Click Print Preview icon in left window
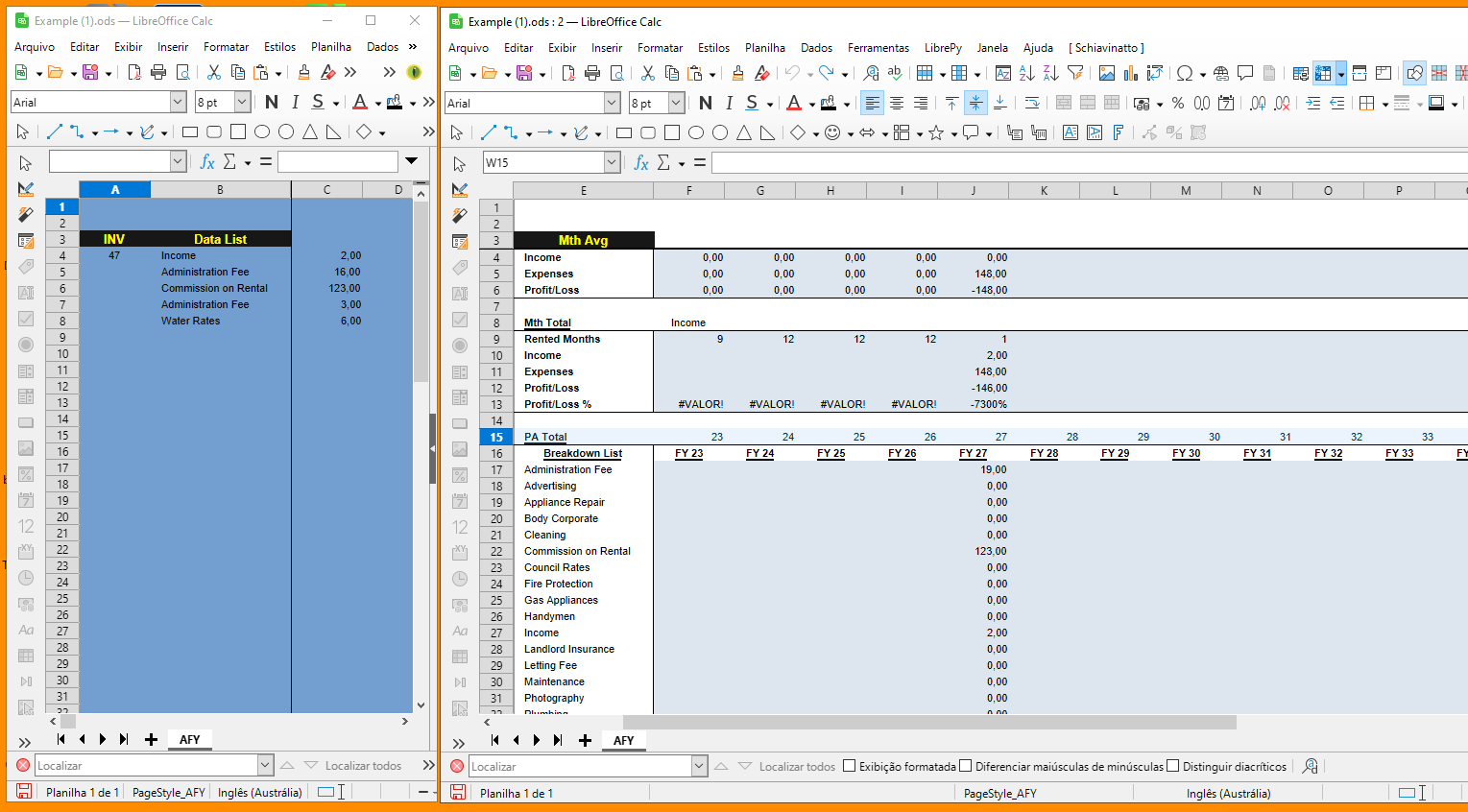 coord(182,72)
